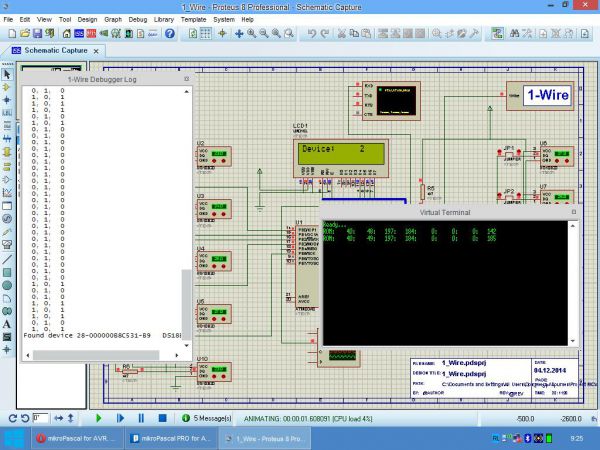The height and width of the screenshot is (450, 600).
Task: Click the vertical mirror icon
Action: coord(71,418)
